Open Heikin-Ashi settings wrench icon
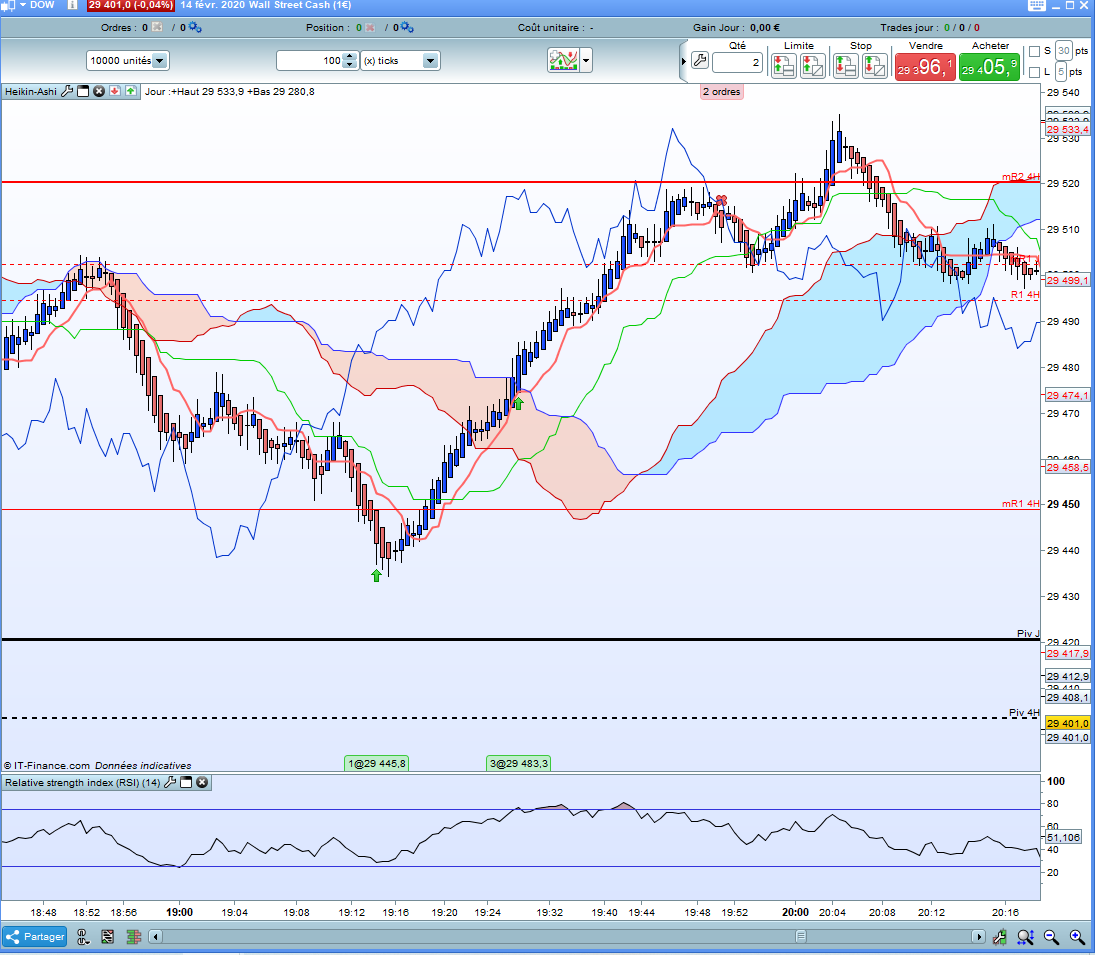1095x955 pixels. point(68,91)
